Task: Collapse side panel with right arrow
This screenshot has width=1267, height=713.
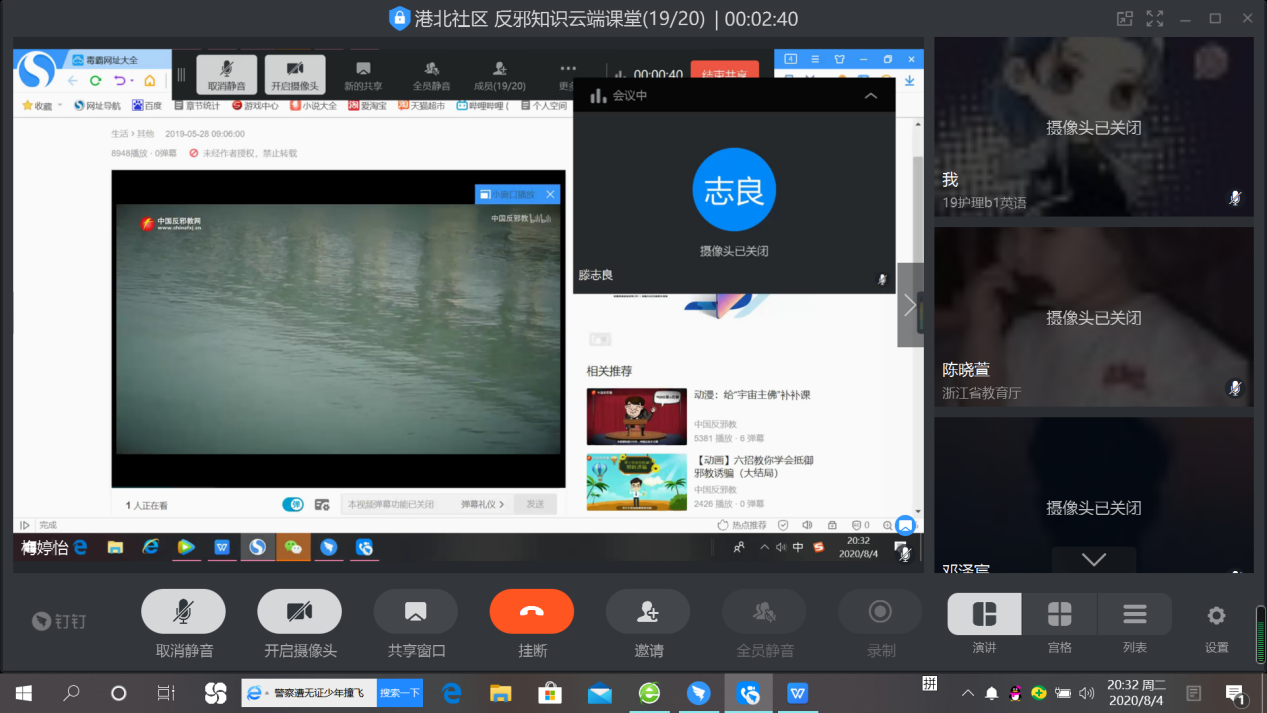Action: pos(910,305)
